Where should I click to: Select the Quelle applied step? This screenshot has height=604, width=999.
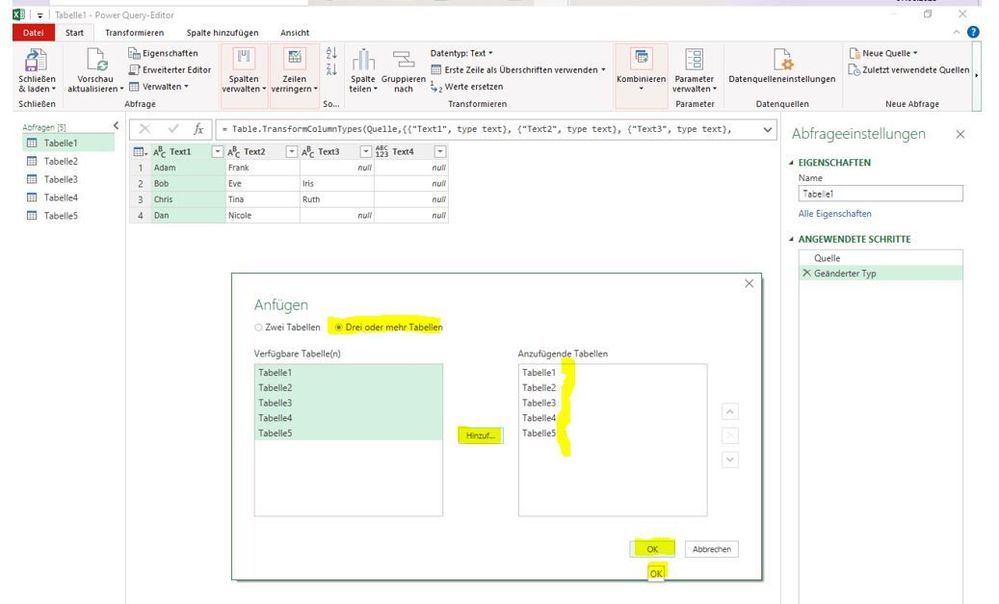880,258
